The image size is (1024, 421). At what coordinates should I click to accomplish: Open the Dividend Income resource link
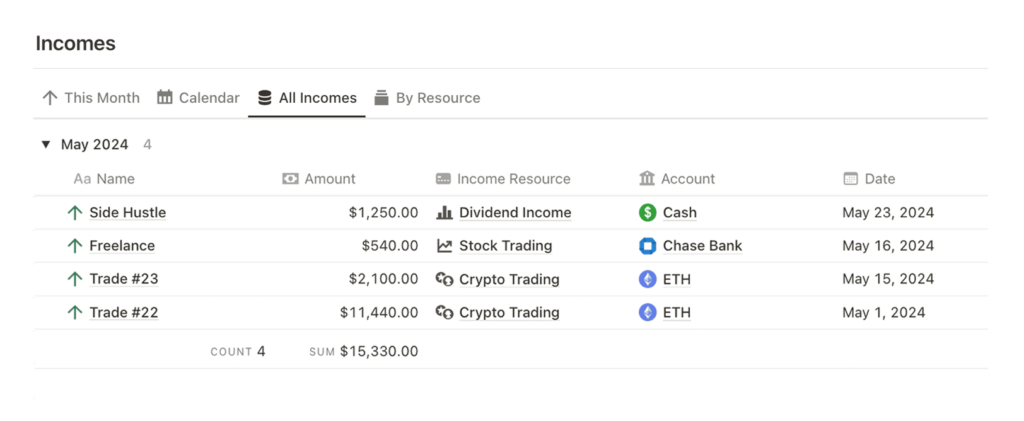515,213
